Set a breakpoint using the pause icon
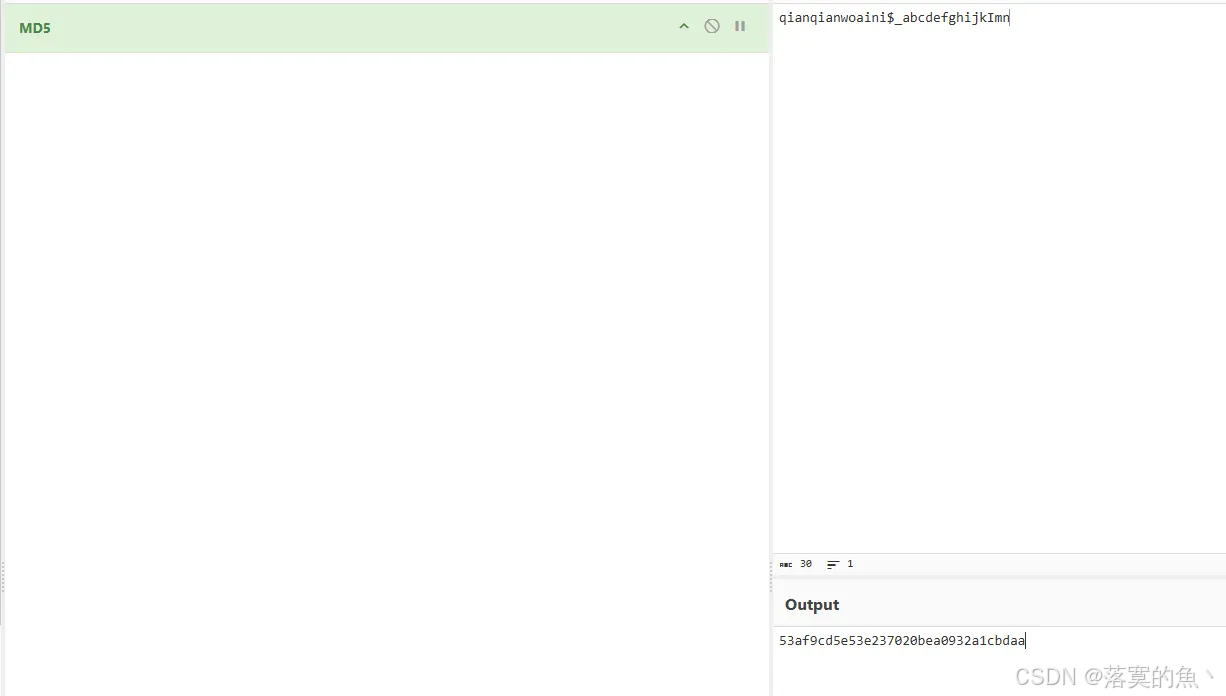The height and width of the screenshot is (696, 1226). 740,27
